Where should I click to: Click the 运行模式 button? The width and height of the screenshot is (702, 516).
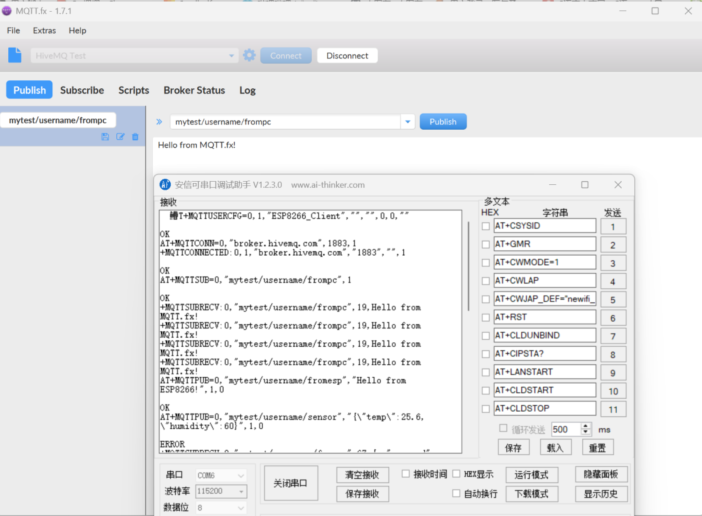[x=531, y=475]
